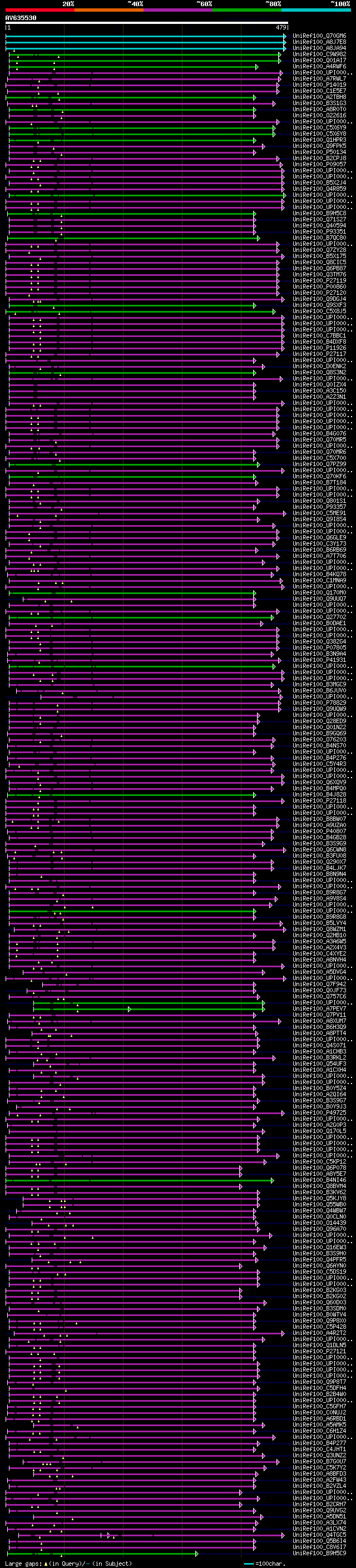This screenshot has height=1568, width=356.
Task: Open hit UniRef100_Q70GM6
Action: click(319, 36)
